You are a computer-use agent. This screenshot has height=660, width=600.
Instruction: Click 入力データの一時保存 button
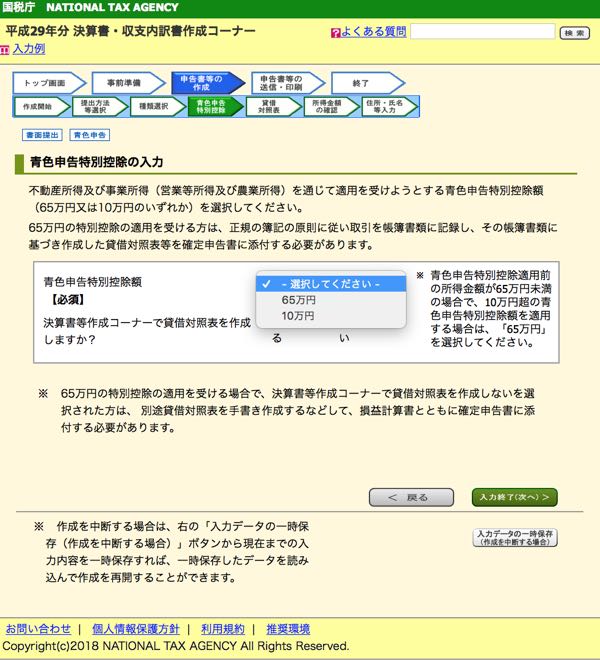[x=514, y=538]
